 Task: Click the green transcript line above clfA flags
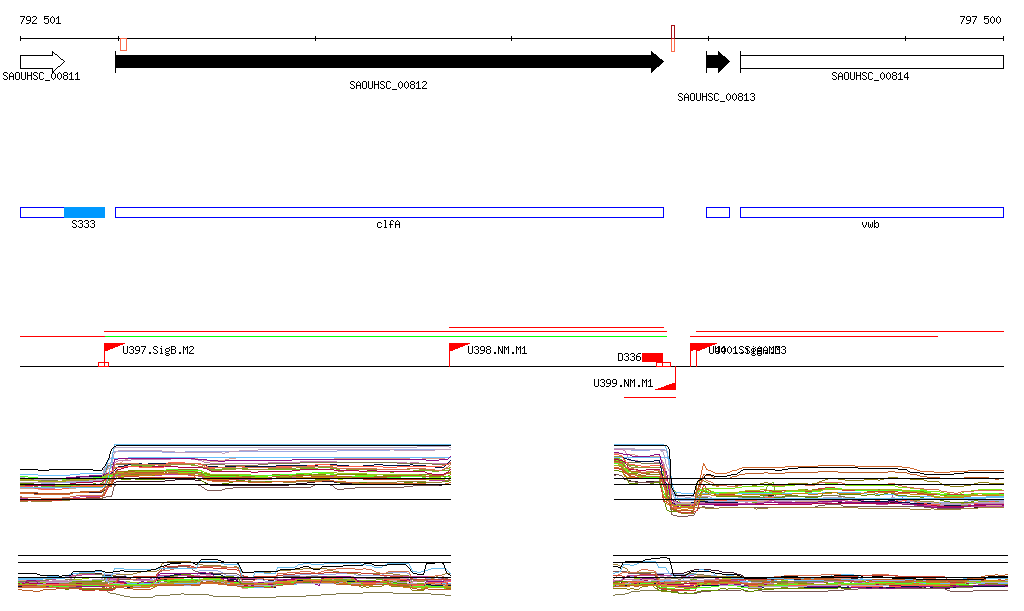point(385,336)
